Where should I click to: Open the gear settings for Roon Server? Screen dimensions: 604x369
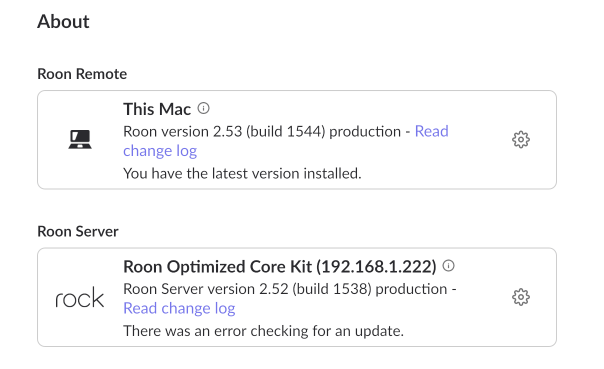tap(521, 297)
